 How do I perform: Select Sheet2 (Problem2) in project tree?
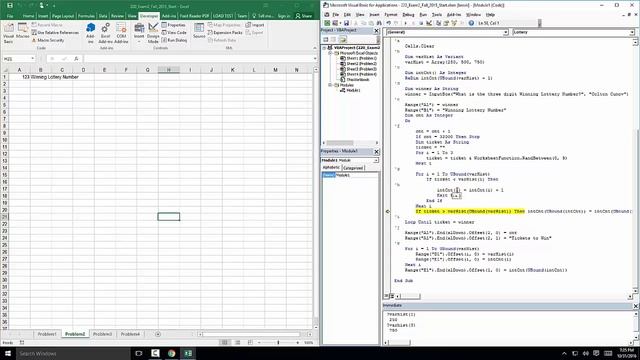click(361, 64)
